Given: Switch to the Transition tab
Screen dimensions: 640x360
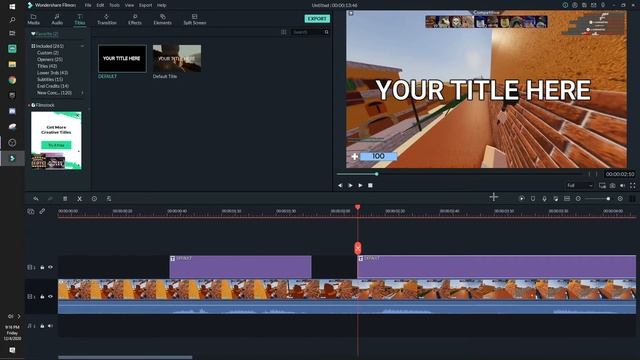Looking at the screenshot, I should click(107, 19).
